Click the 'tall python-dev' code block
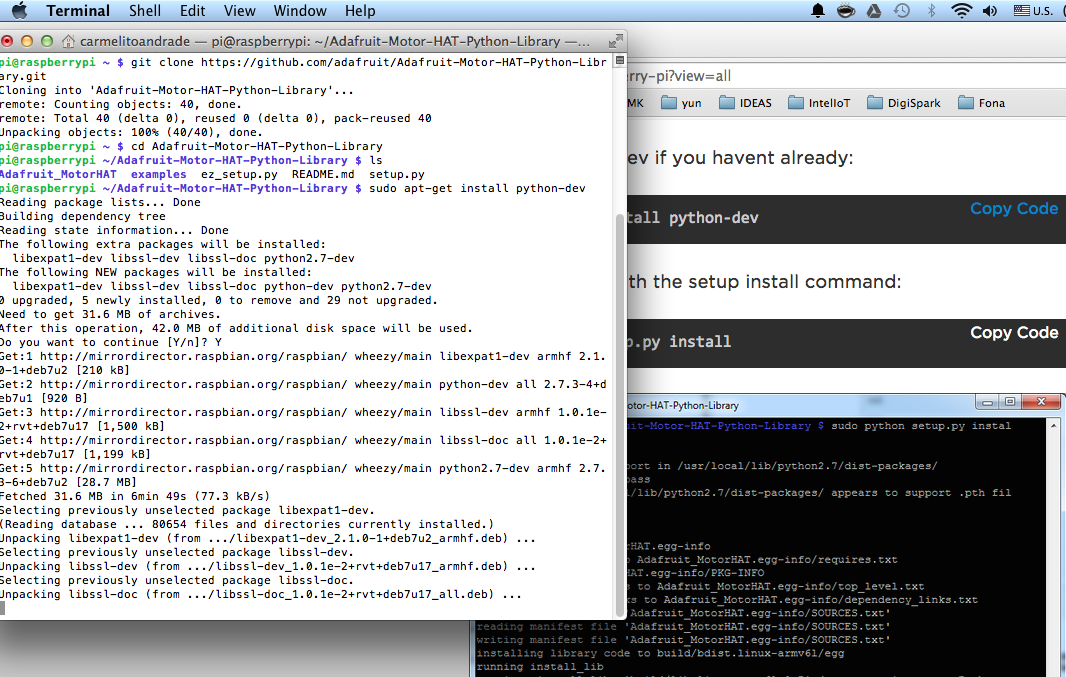 [846, 219]
